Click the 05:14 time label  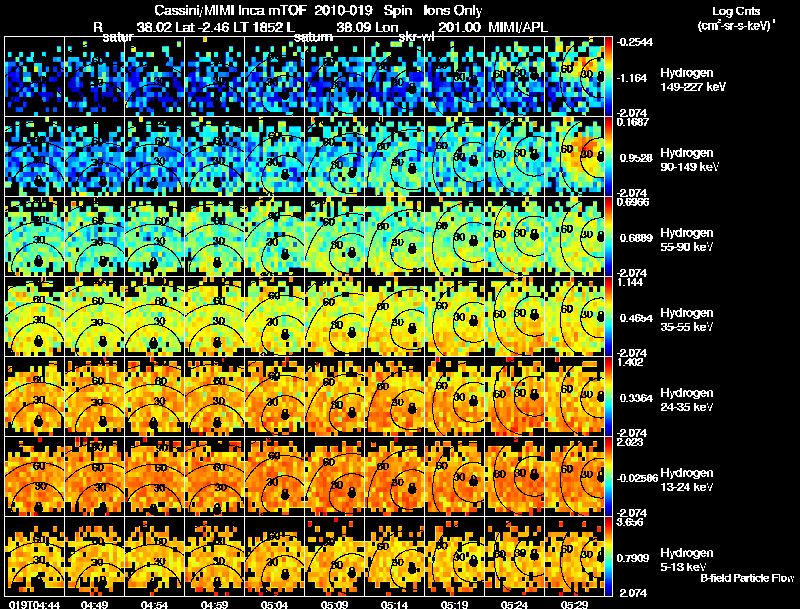click(394, 605)
